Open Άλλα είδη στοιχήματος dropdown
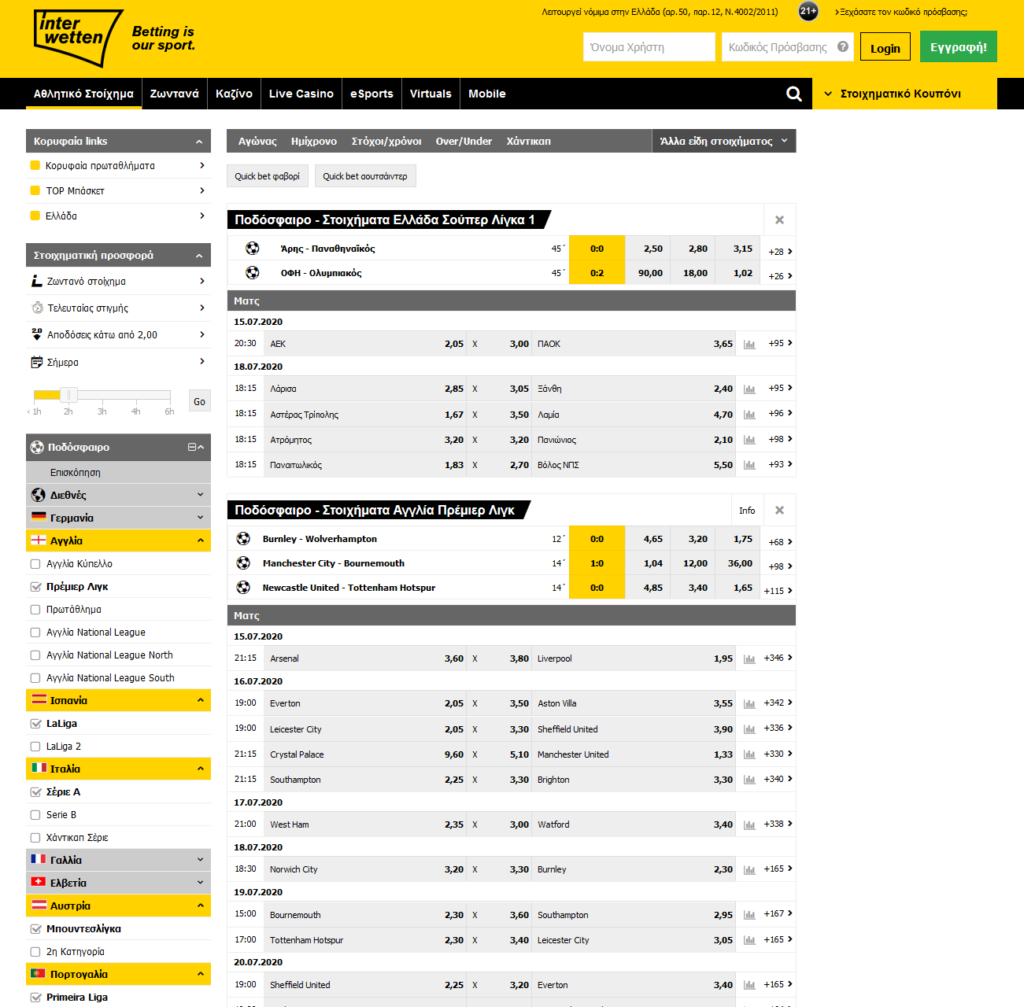Image resolution: width=1024 pixels, height=1007 pixels. pyautogui.click(x=724, y=141)
